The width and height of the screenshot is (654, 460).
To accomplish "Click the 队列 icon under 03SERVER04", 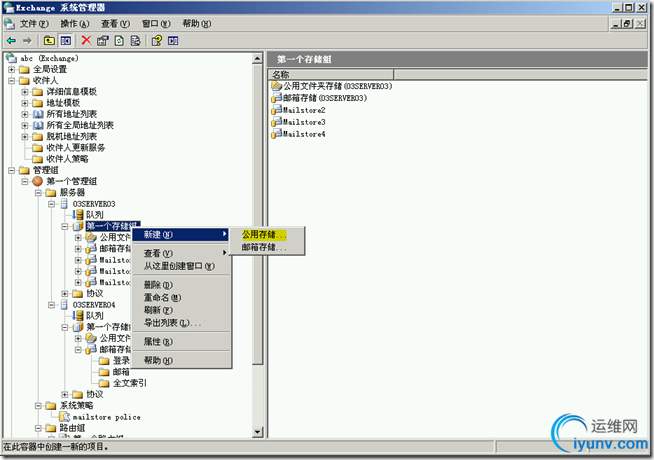I will pyautogui.click(x=78, y=316).
